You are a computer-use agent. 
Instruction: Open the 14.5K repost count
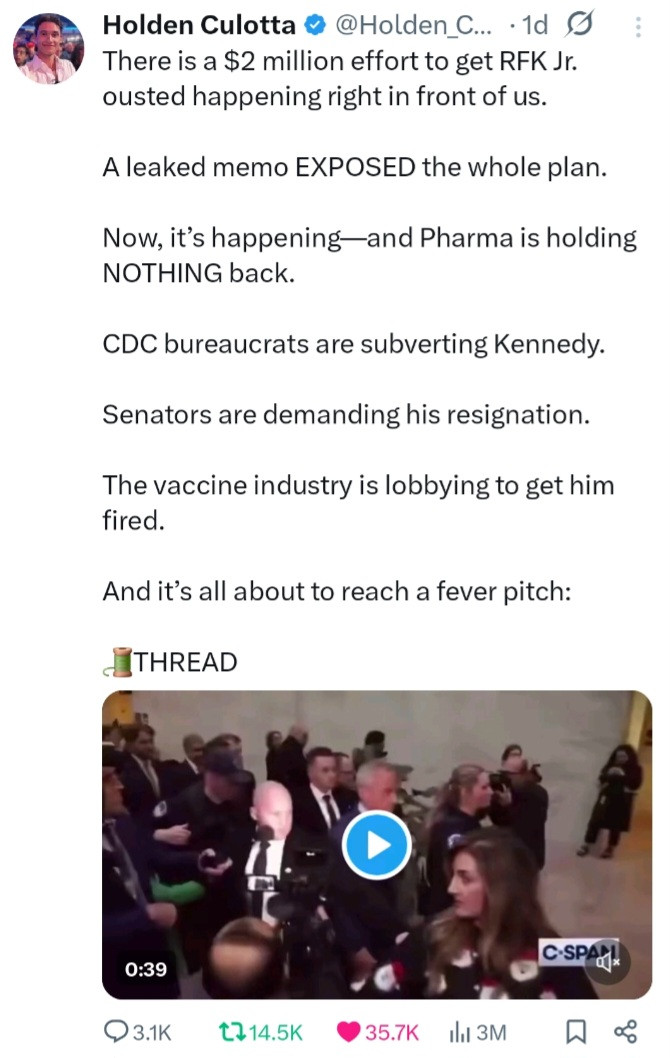tap(277, 1032)
